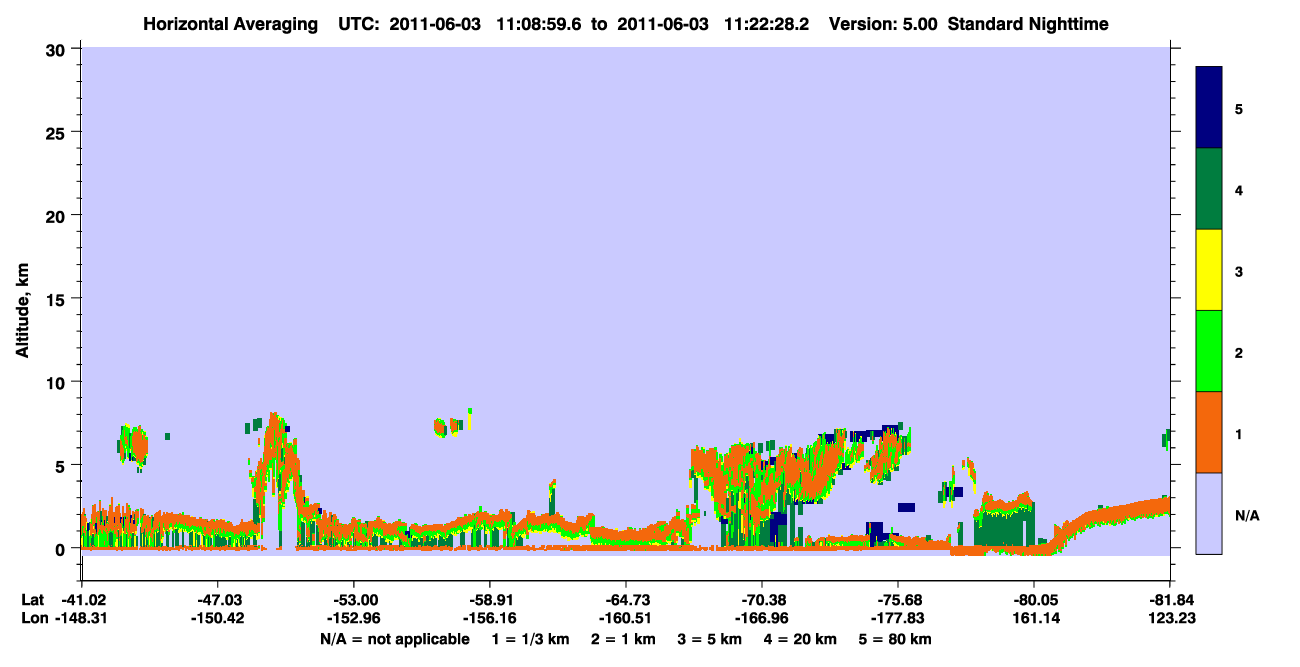Click the '4 = 20 km' legend text
The image size is (1300, 667).
(x=802, y=639)
